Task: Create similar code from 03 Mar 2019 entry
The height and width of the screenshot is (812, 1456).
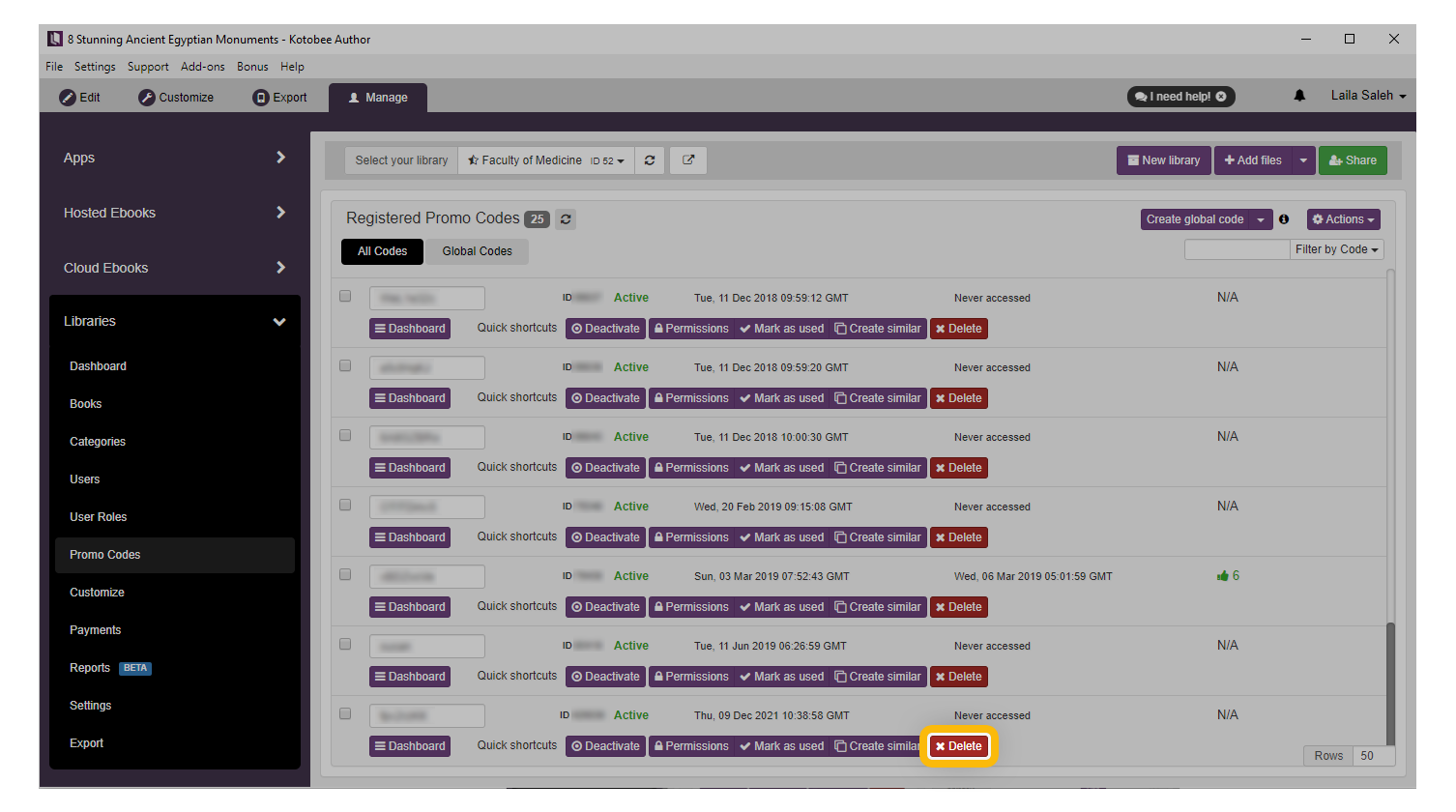Action: coord(878,607)
